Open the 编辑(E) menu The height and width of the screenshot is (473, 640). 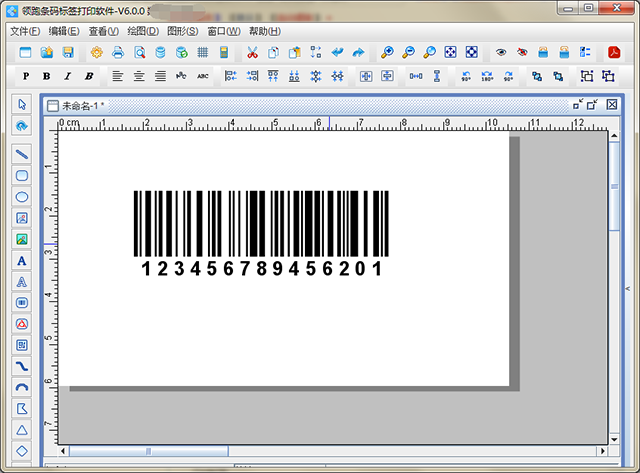point(64,31)
